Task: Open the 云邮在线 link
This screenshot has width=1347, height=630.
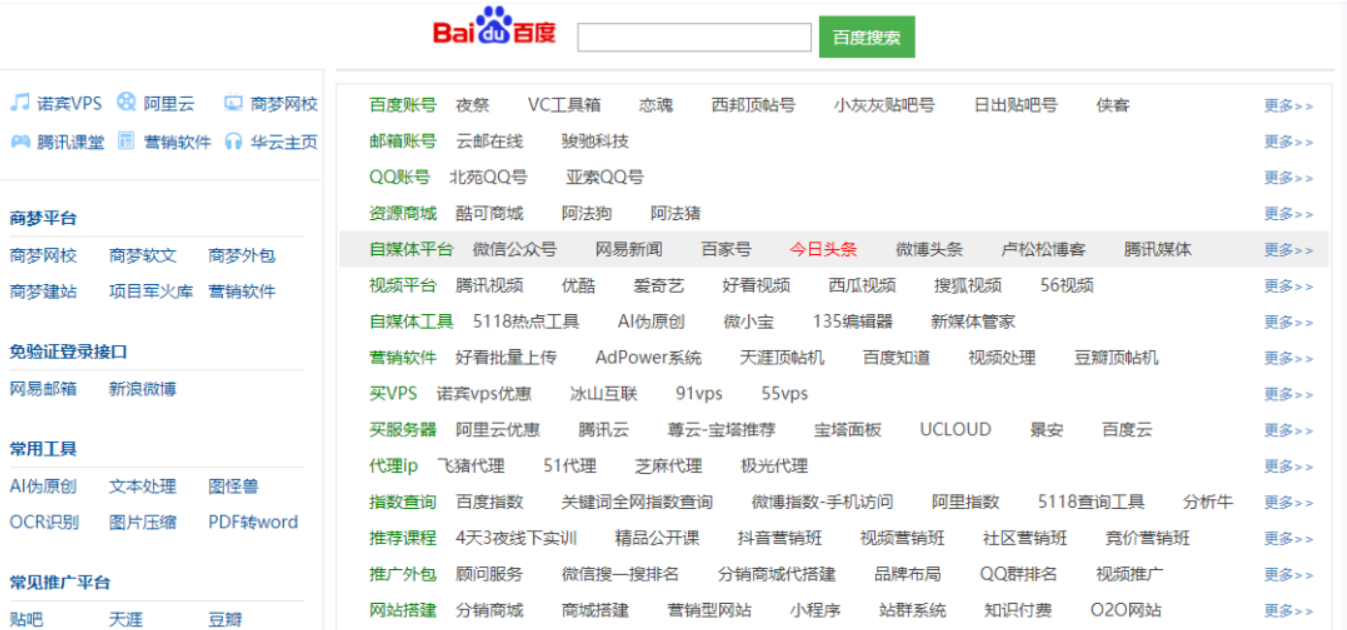Action: 489,141
